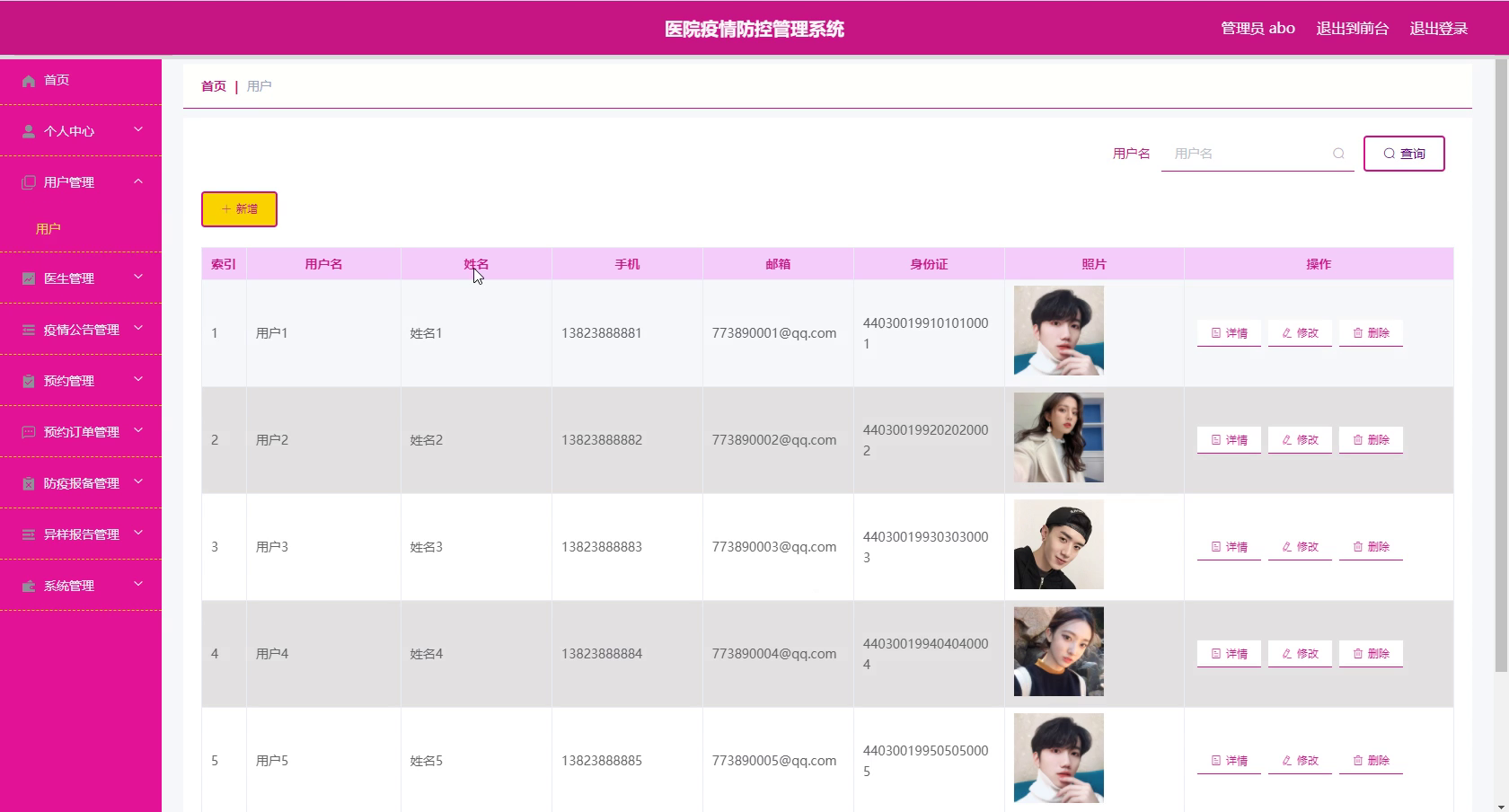The width and height of the screenshot is (1509, 812).
Task: Click the photo thumbnail of 用户4
Action: pyautogui.click(x=1059, y=651)
